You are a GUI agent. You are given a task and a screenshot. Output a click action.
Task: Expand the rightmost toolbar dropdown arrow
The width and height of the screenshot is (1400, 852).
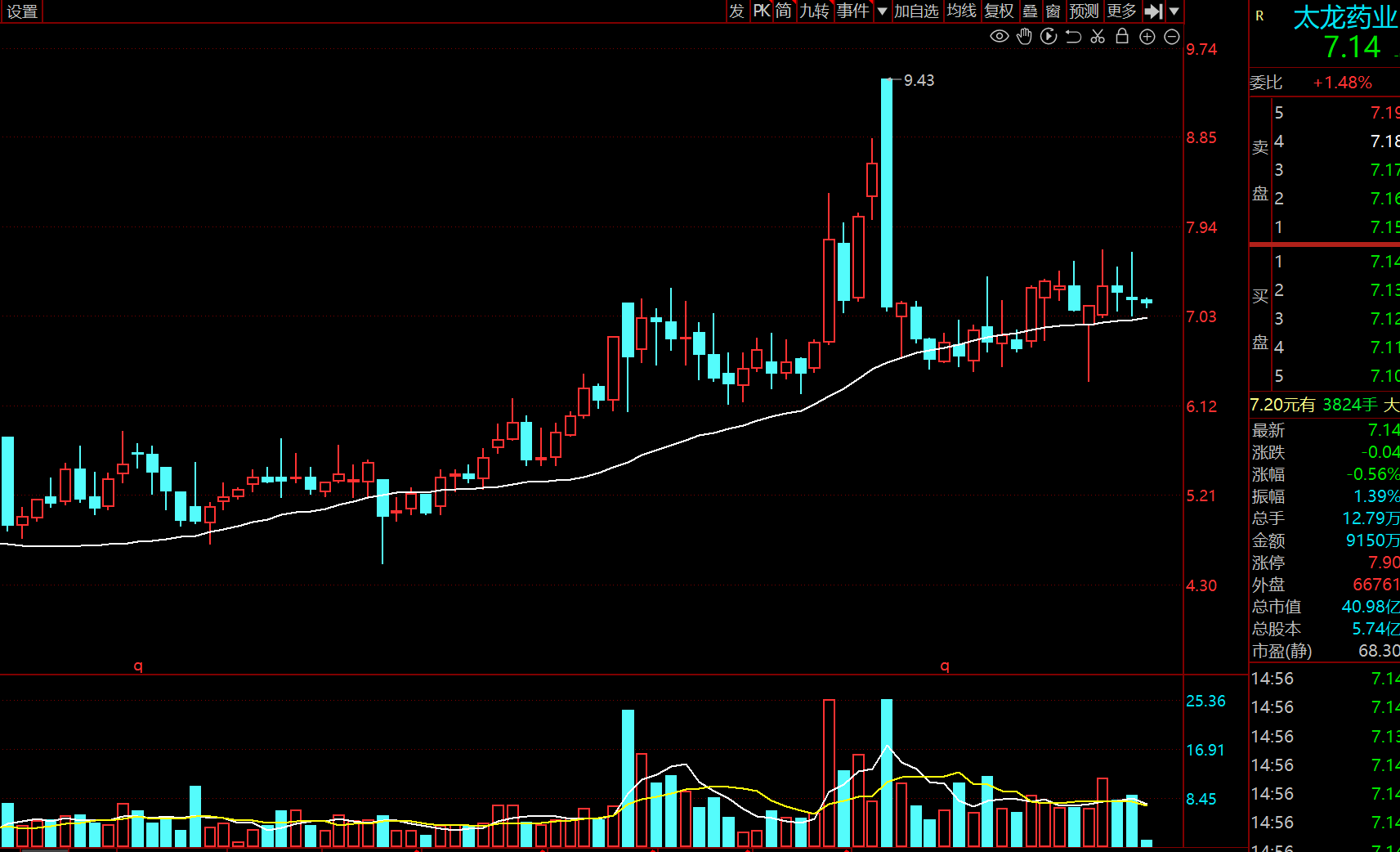pyautogui.click(x=1174, y=11)
